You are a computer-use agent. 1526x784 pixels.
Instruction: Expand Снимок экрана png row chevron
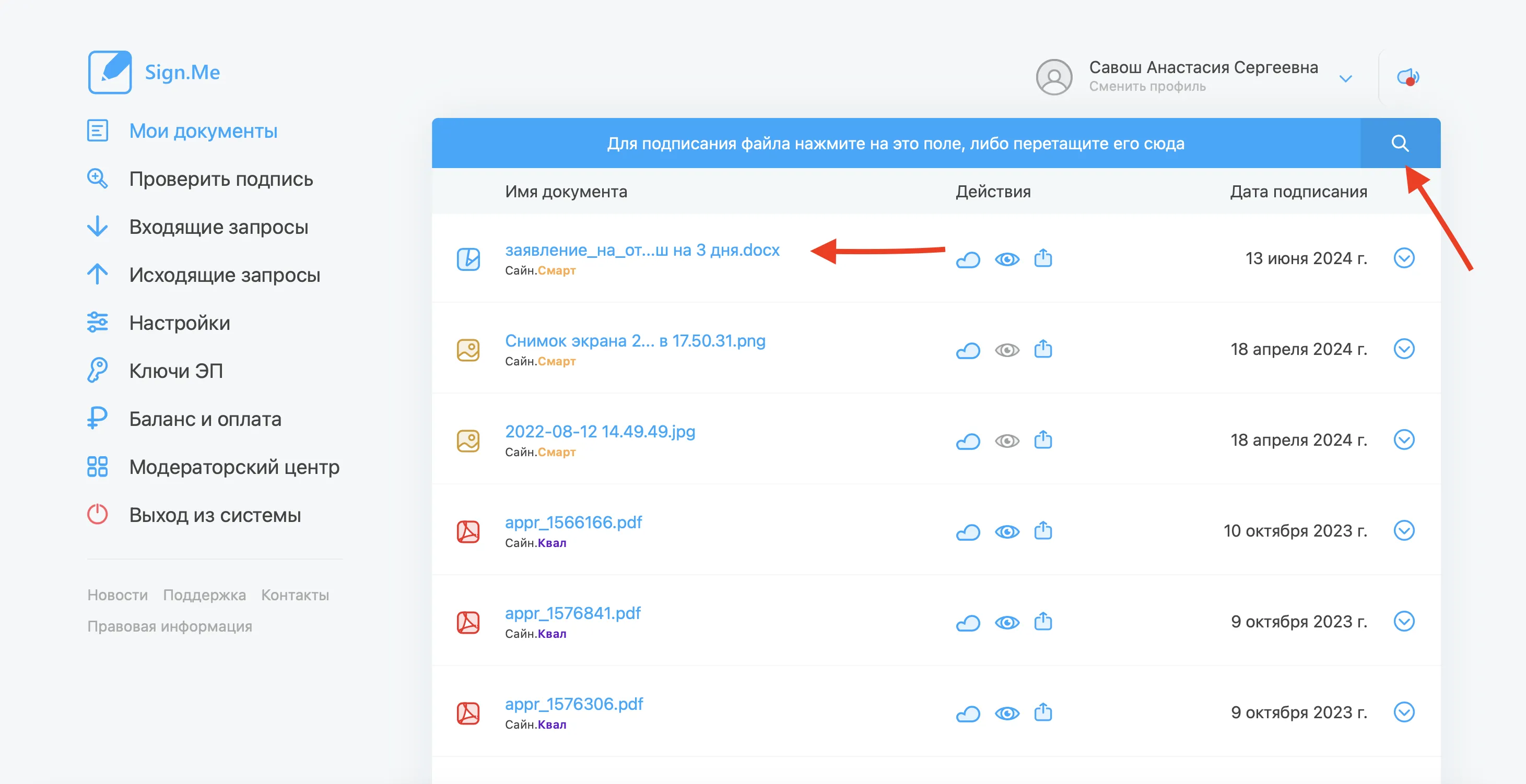click(x=1404, y=349)
